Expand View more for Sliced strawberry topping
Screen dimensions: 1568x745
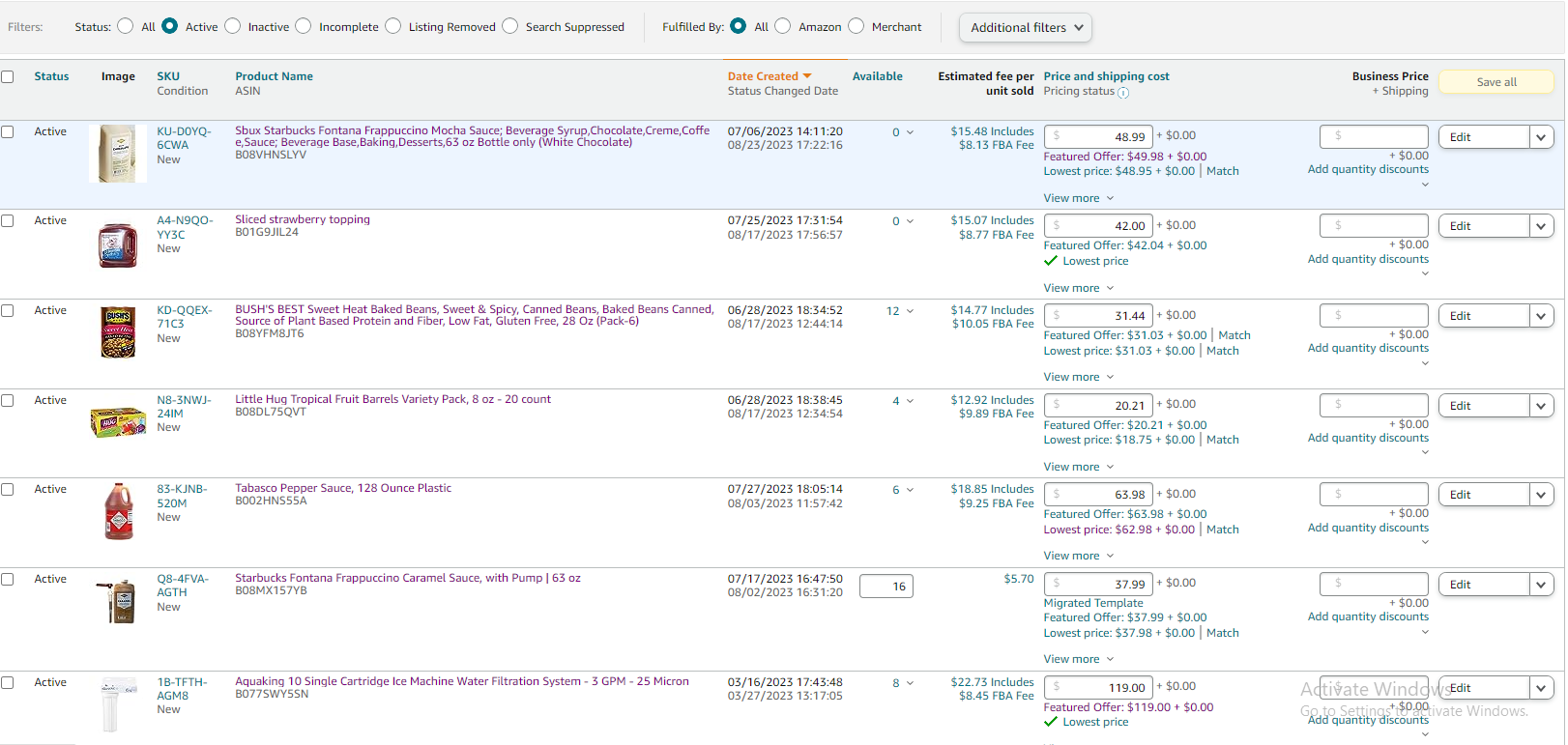[1078, 288]
